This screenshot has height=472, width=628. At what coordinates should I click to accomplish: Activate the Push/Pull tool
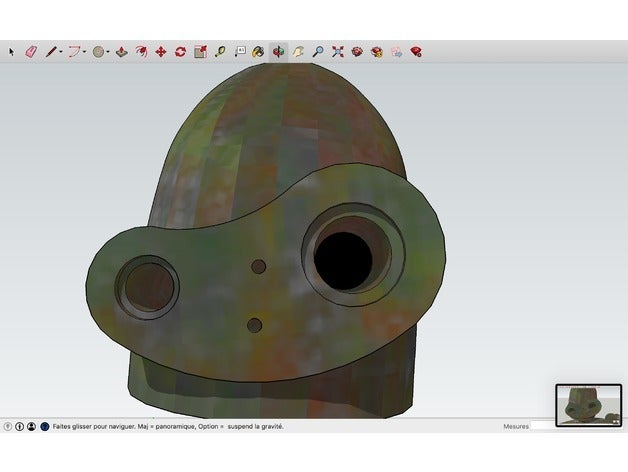pyautogui.click(x=121, y=51)
